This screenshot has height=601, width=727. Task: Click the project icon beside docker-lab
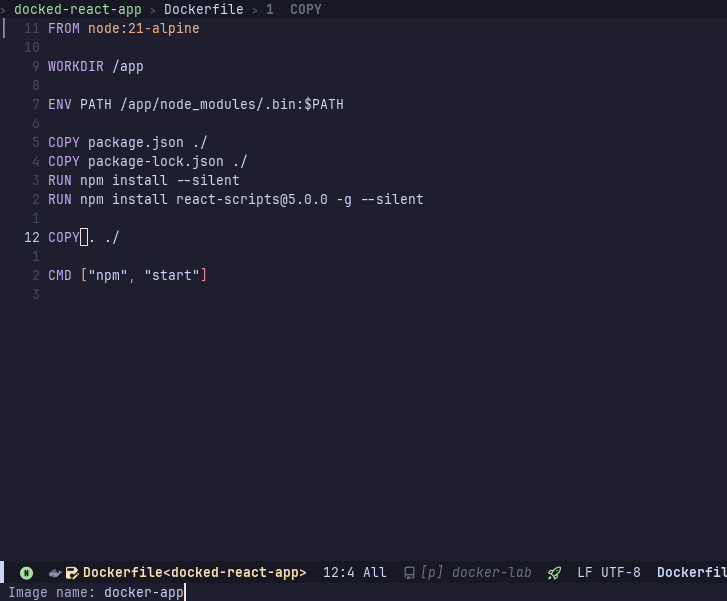point(409,573)
